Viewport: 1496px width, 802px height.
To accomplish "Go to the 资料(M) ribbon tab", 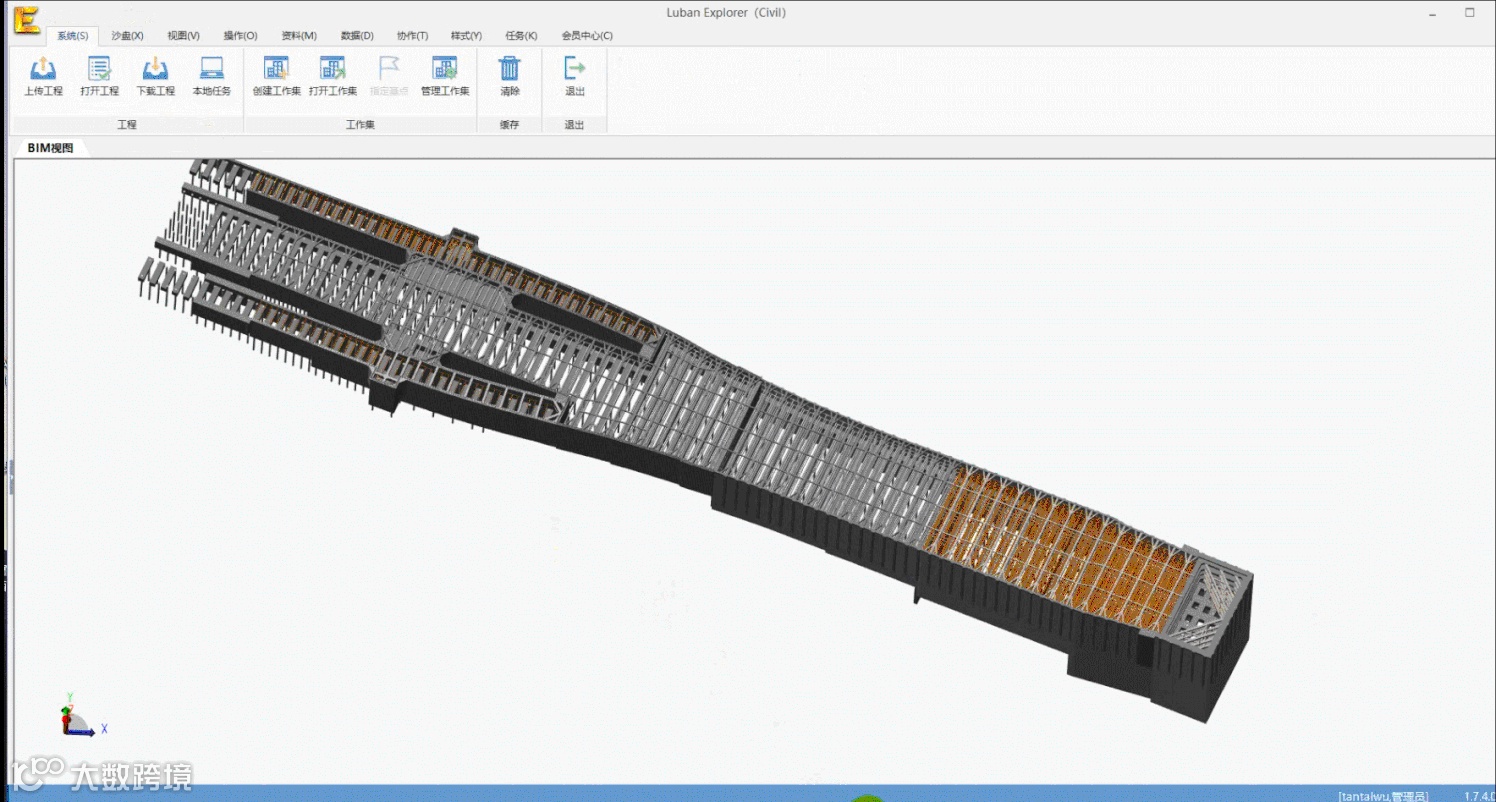I will coord(299,36).
